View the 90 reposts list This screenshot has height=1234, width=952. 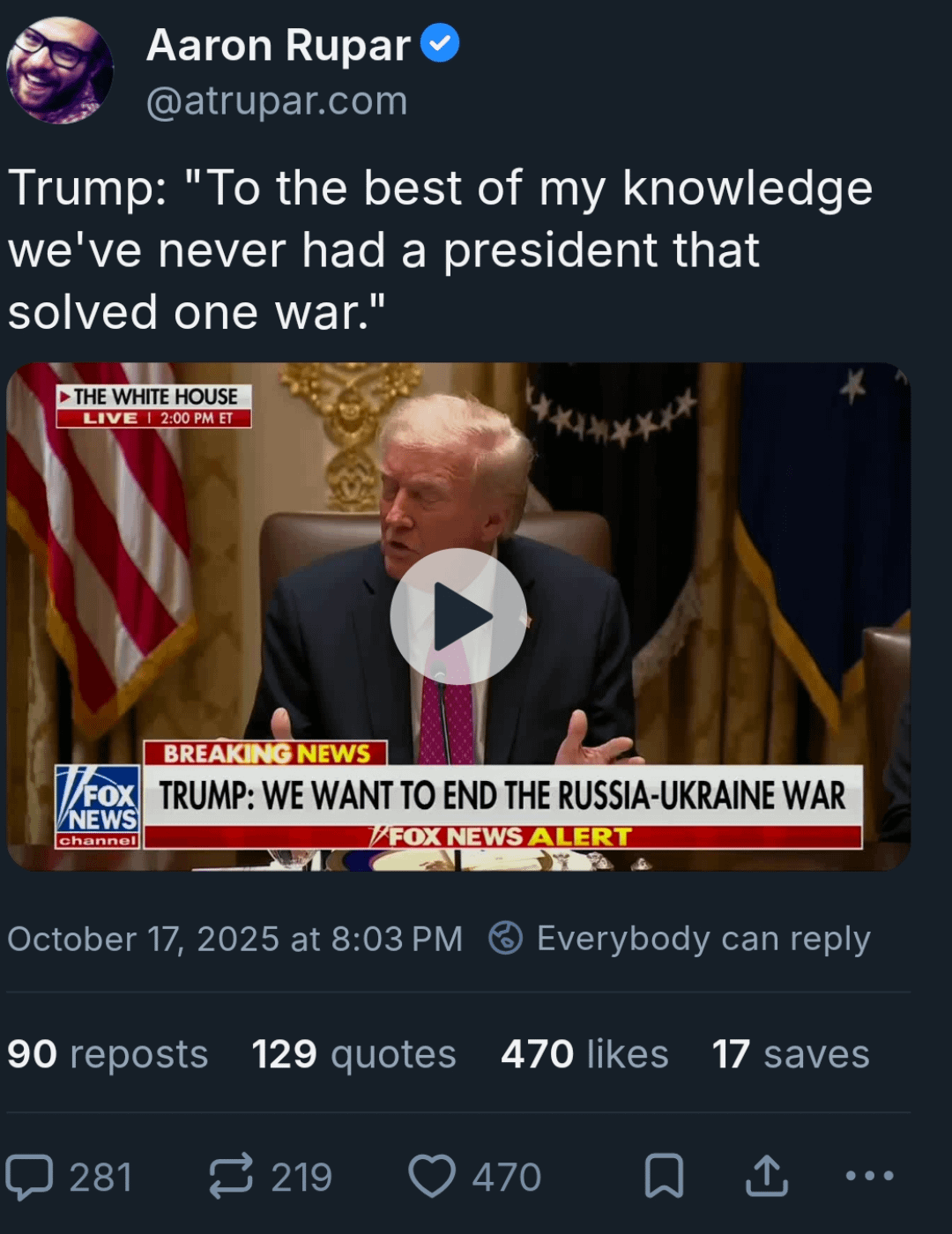click(108, 1054)
